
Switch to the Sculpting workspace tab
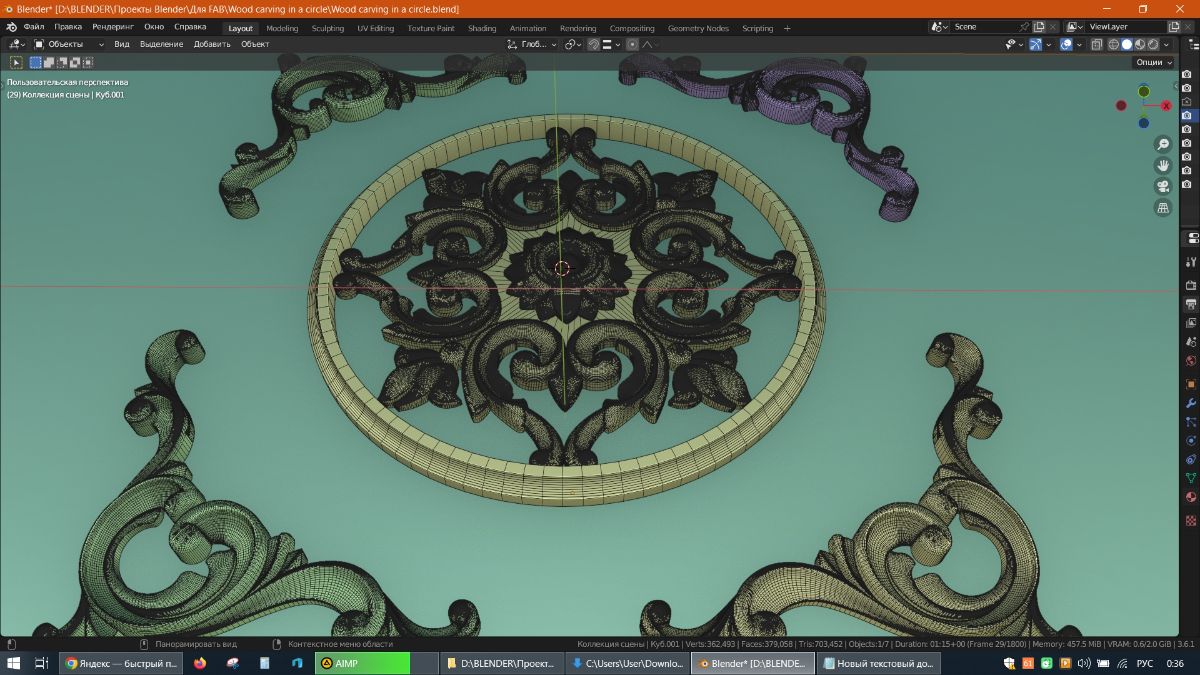[x=327, y=28]
